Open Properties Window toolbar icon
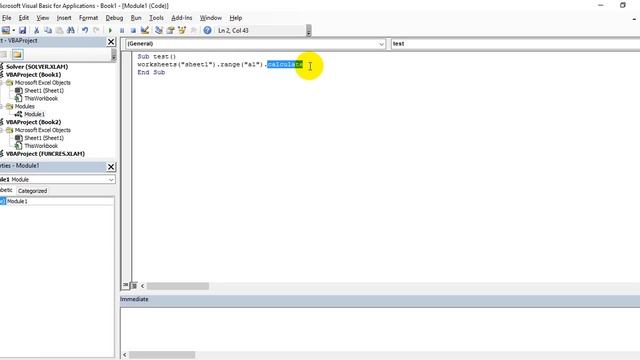640x360 pixels. click(170, 30)
